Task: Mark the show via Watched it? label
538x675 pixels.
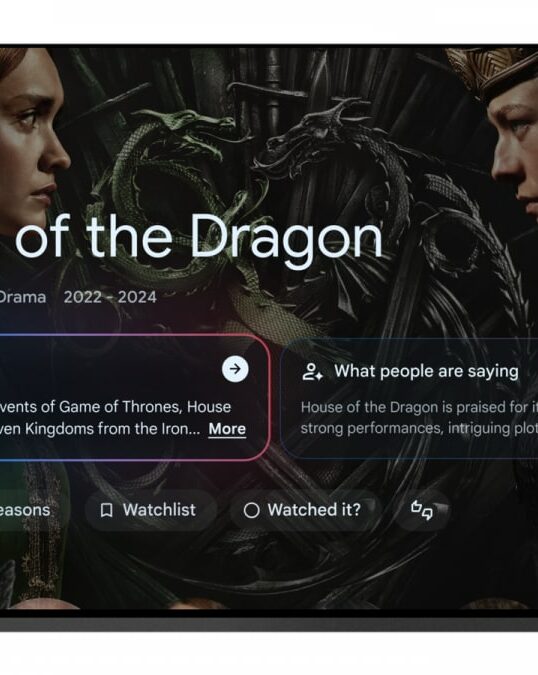Action: click(314, 510)
